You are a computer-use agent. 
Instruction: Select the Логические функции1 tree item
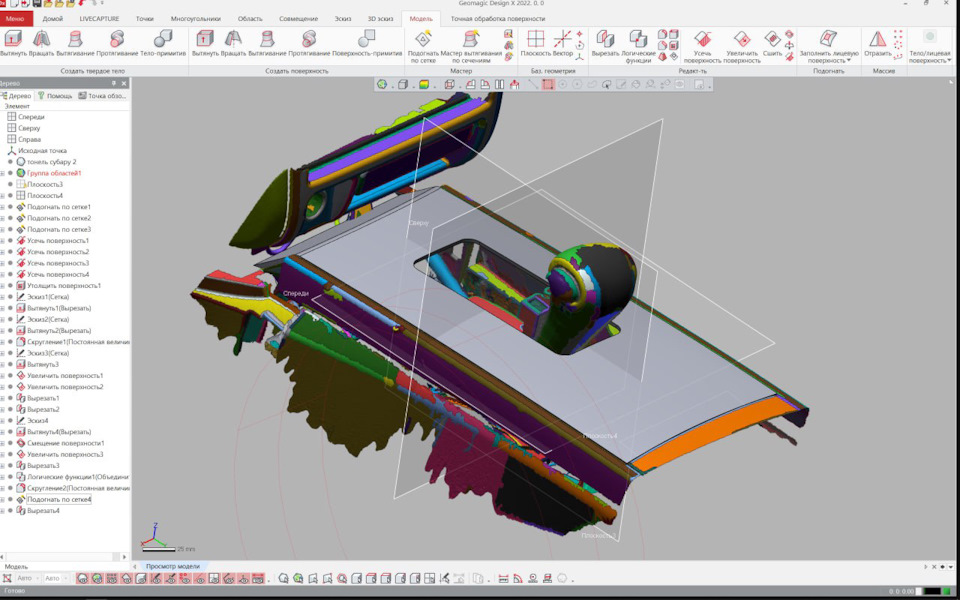pos(78,477)
